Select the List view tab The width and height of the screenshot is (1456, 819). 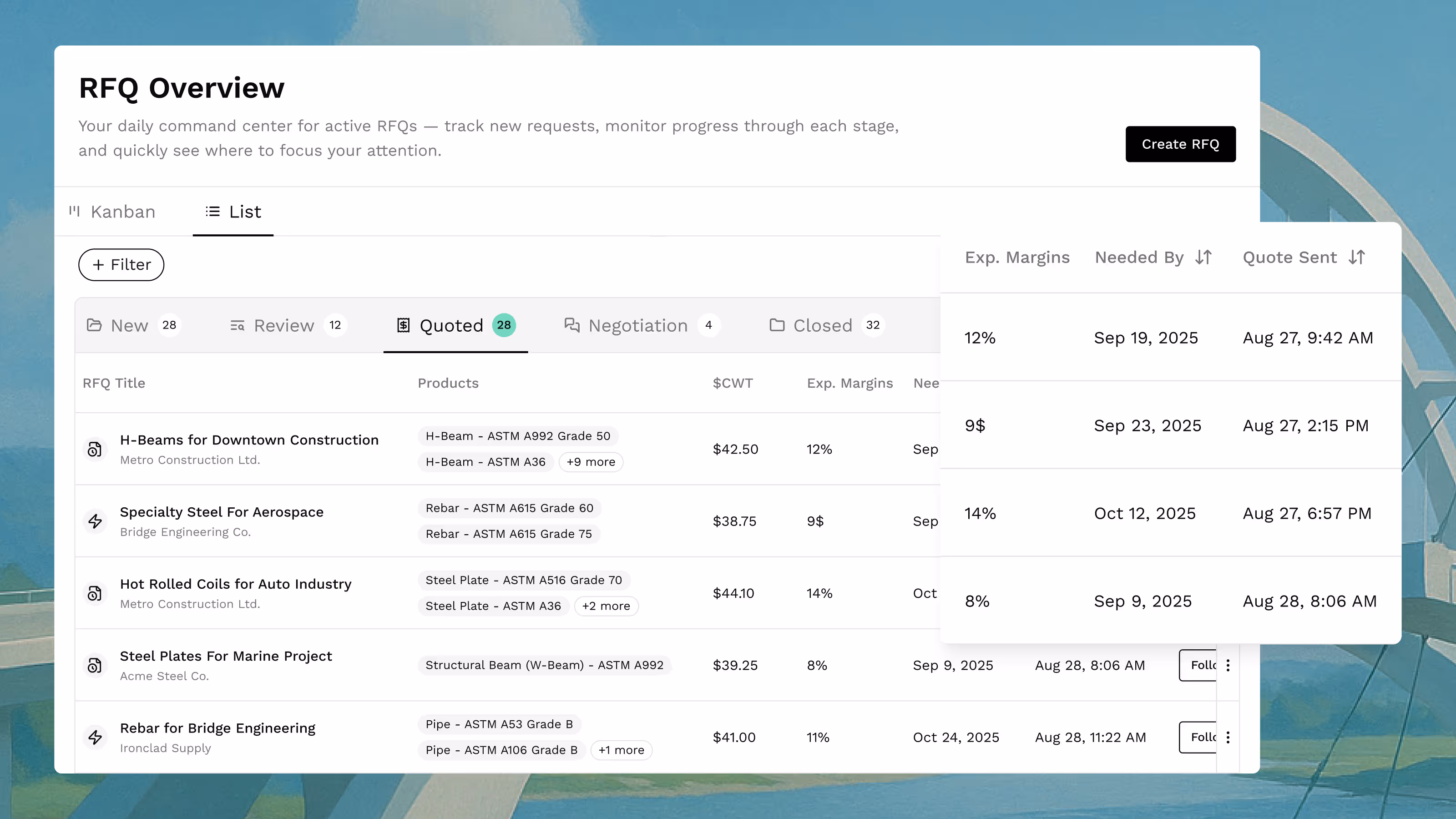233,212
